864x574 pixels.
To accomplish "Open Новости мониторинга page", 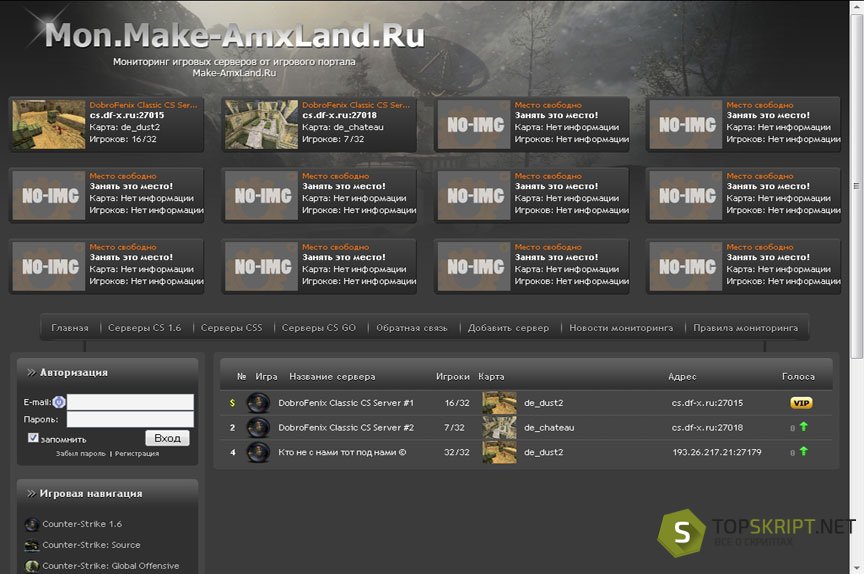I will [x=621, y=328].
